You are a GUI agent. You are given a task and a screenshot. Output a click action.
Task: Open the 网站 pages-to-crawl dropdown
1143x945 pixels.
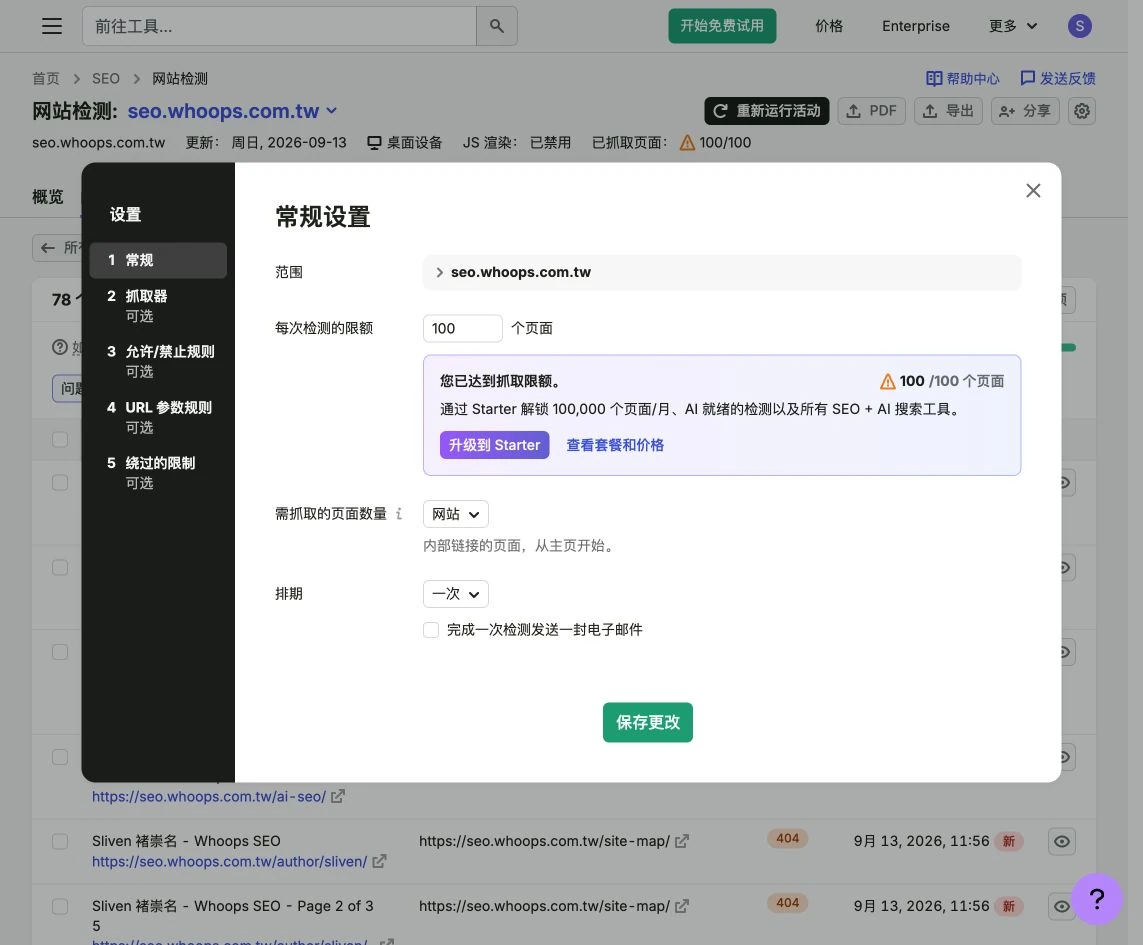(x=456, y=514)
